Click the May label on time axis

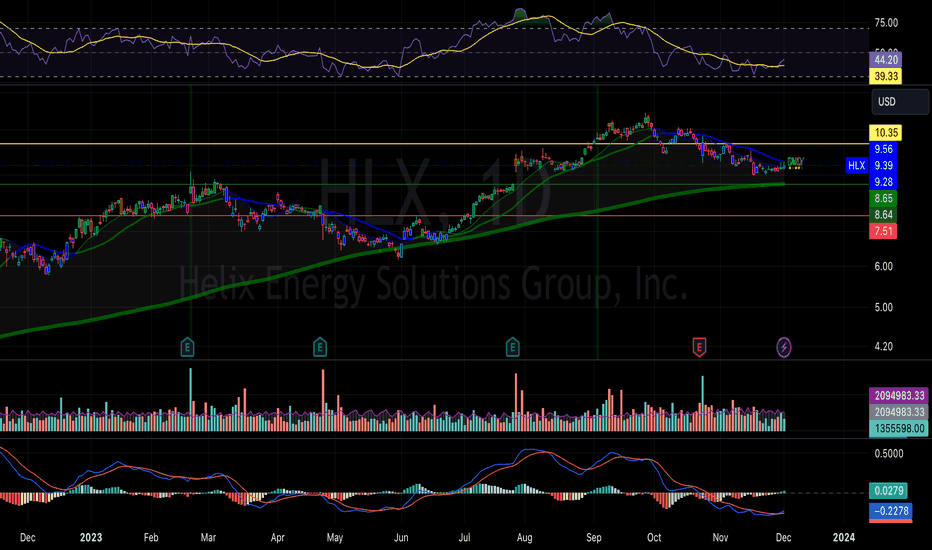coord(335,537)
